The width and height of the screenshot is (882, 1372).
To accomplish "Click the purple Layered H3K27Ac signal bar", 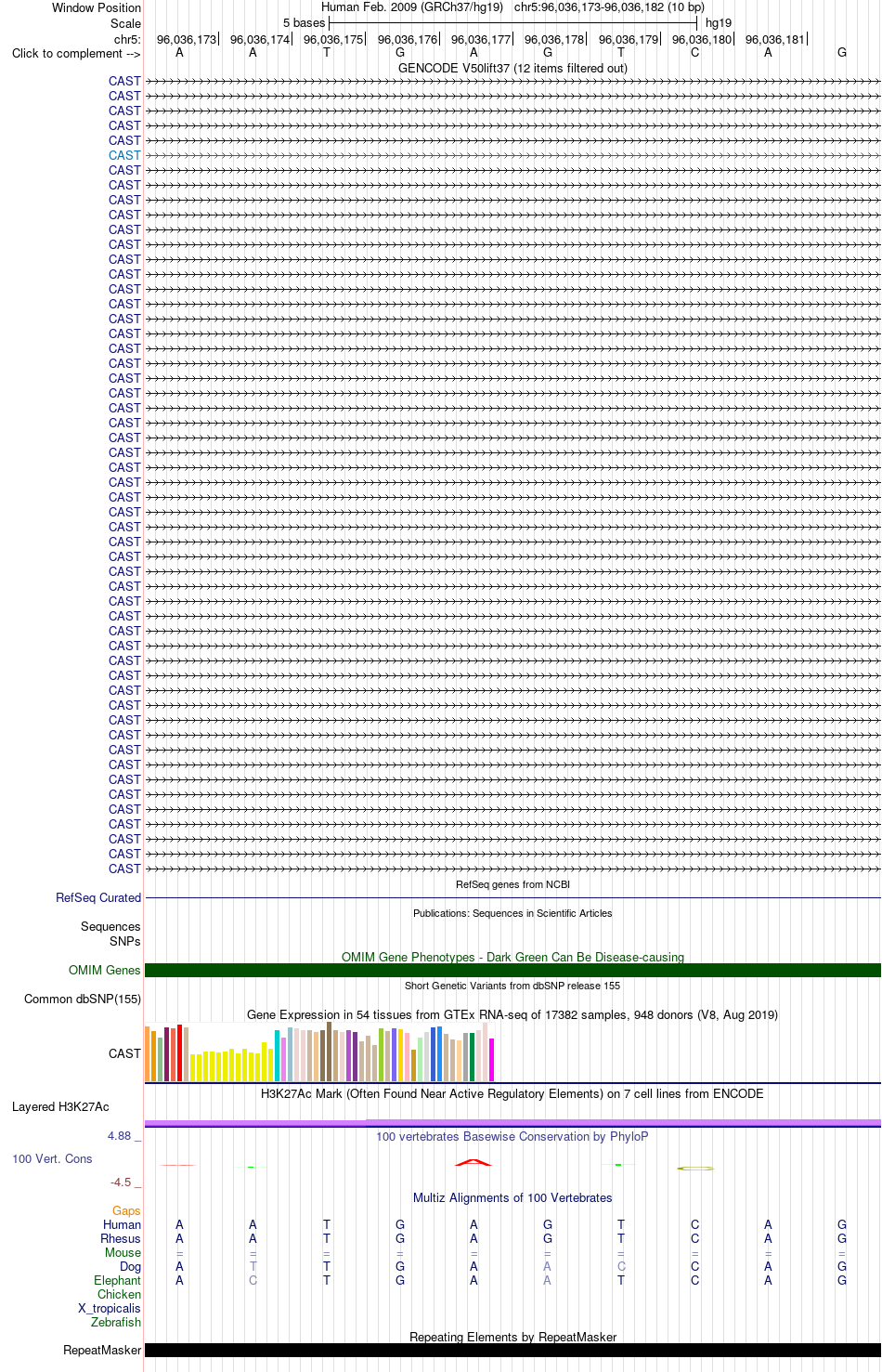I will pyautogui.click(x=512, y=1123).
